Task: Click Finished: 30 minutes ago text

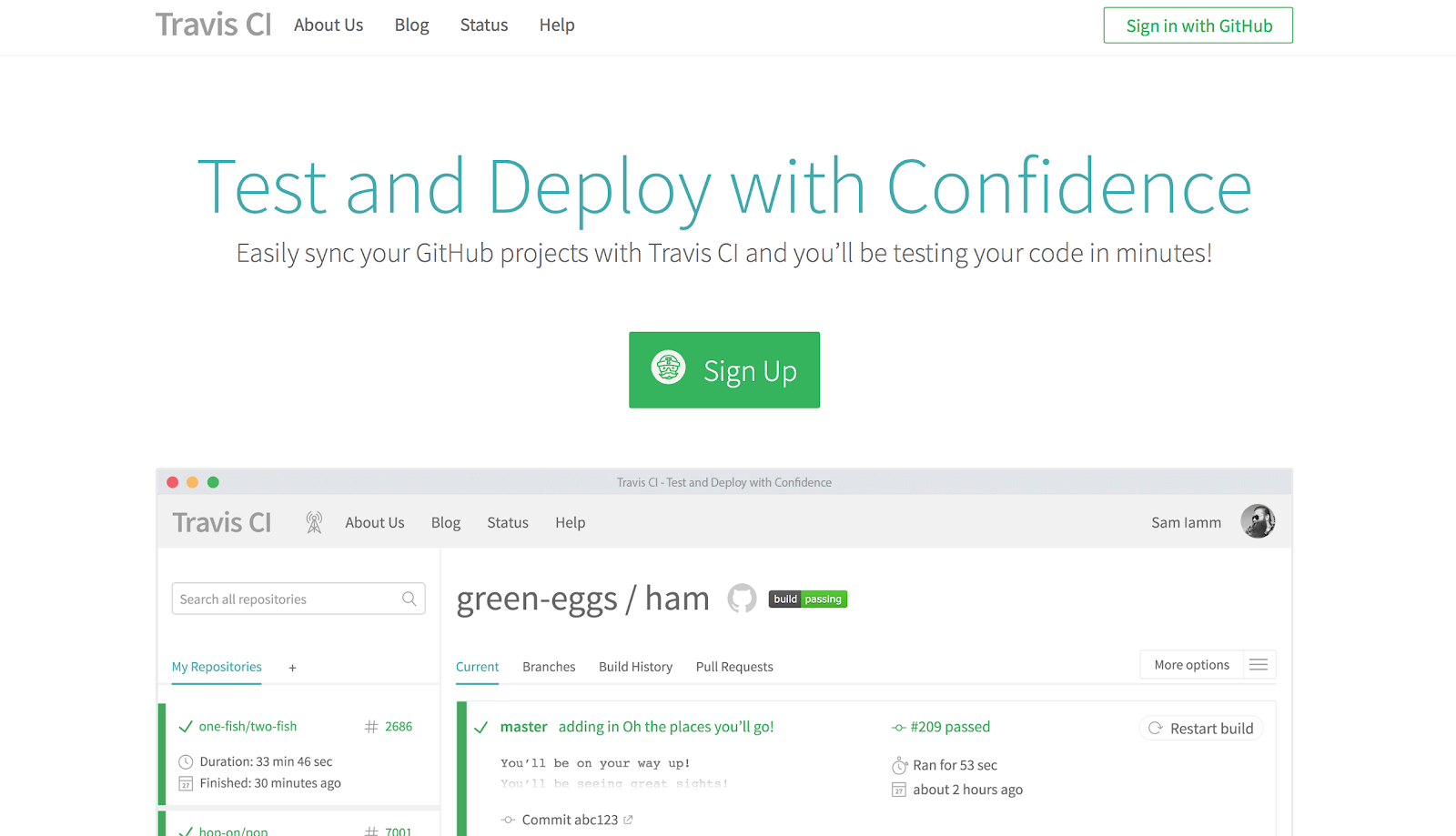Action: click(x=270, y=783)
